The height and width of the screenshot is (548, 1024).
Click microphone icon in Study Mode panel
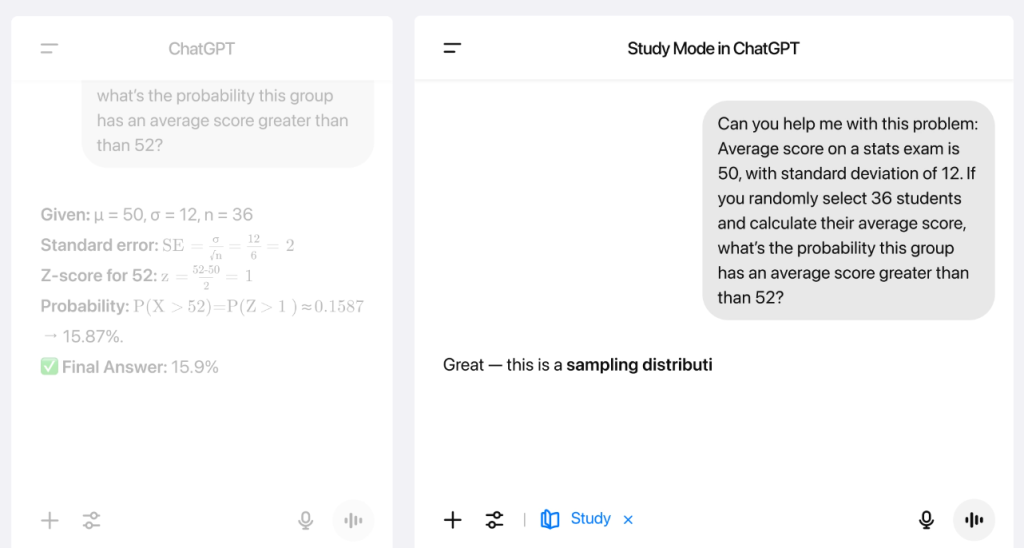click(926, 520)
